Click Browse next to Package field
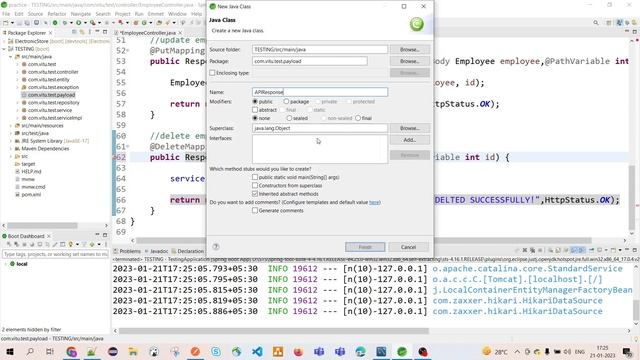 [409, 61]
